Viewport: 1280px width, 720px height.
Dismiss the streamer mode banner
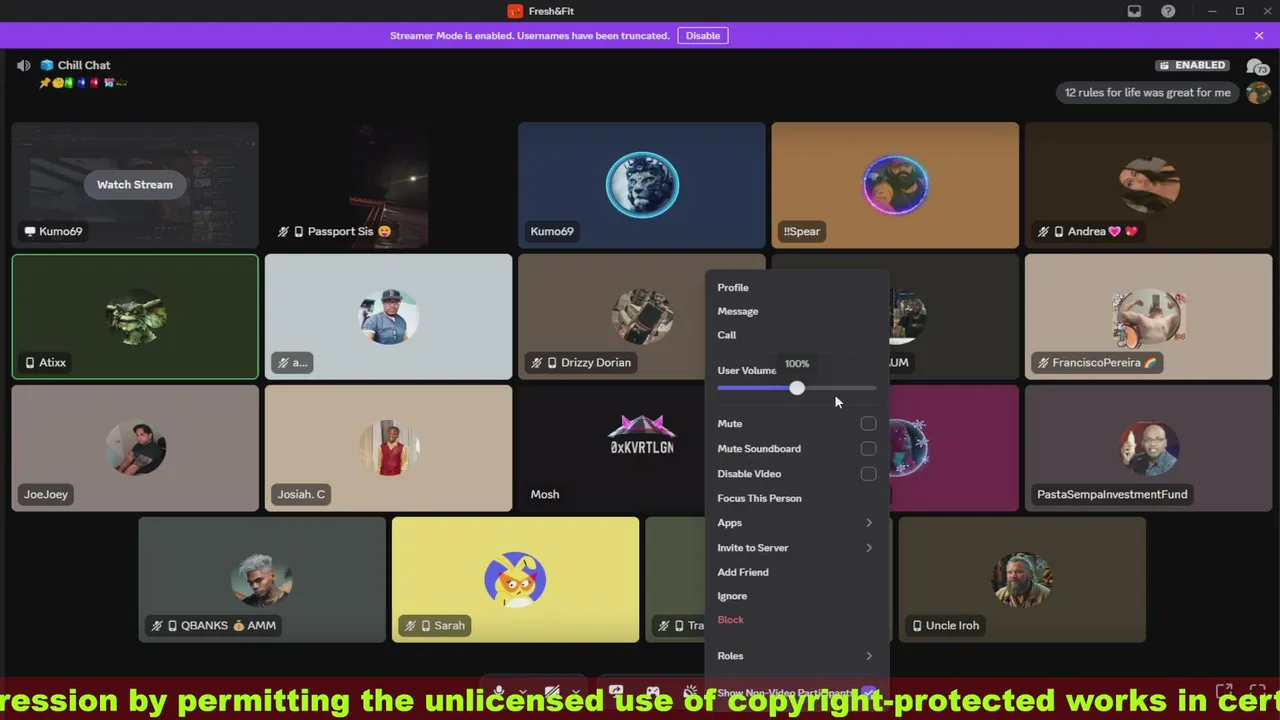(1259, 36)
